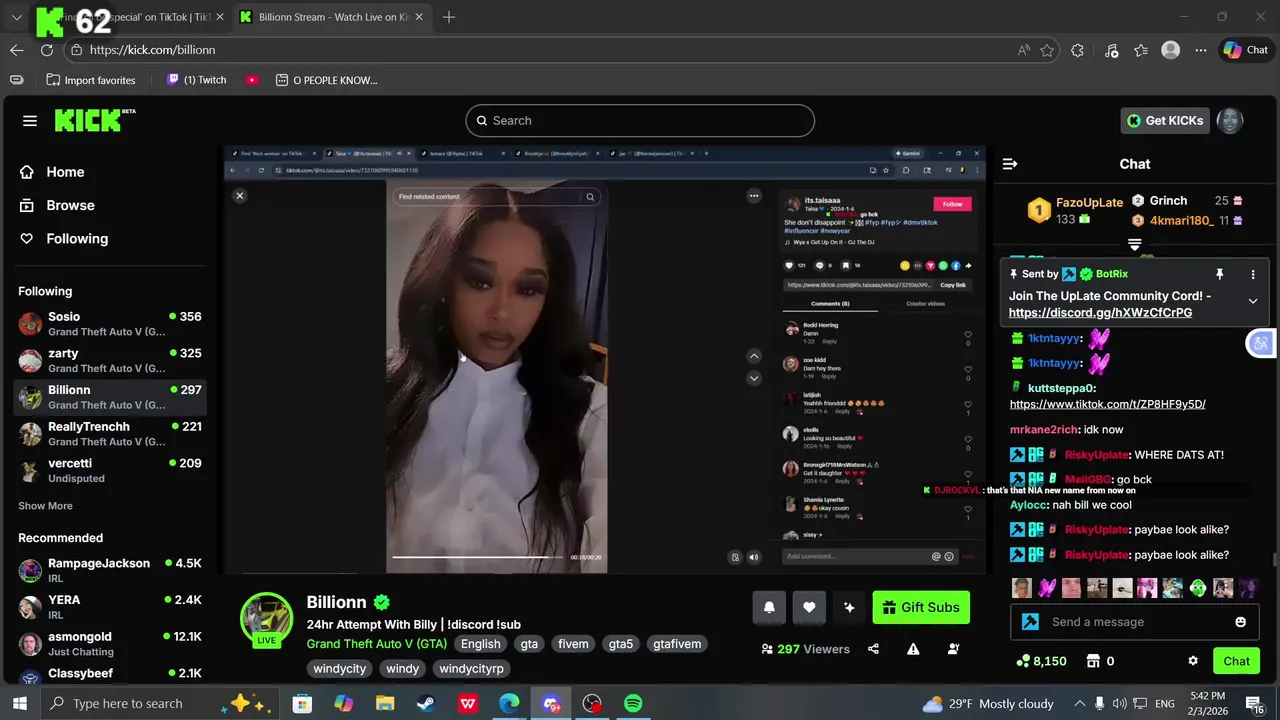
Task: Expand the Show More following list
Action: (45, 506)
